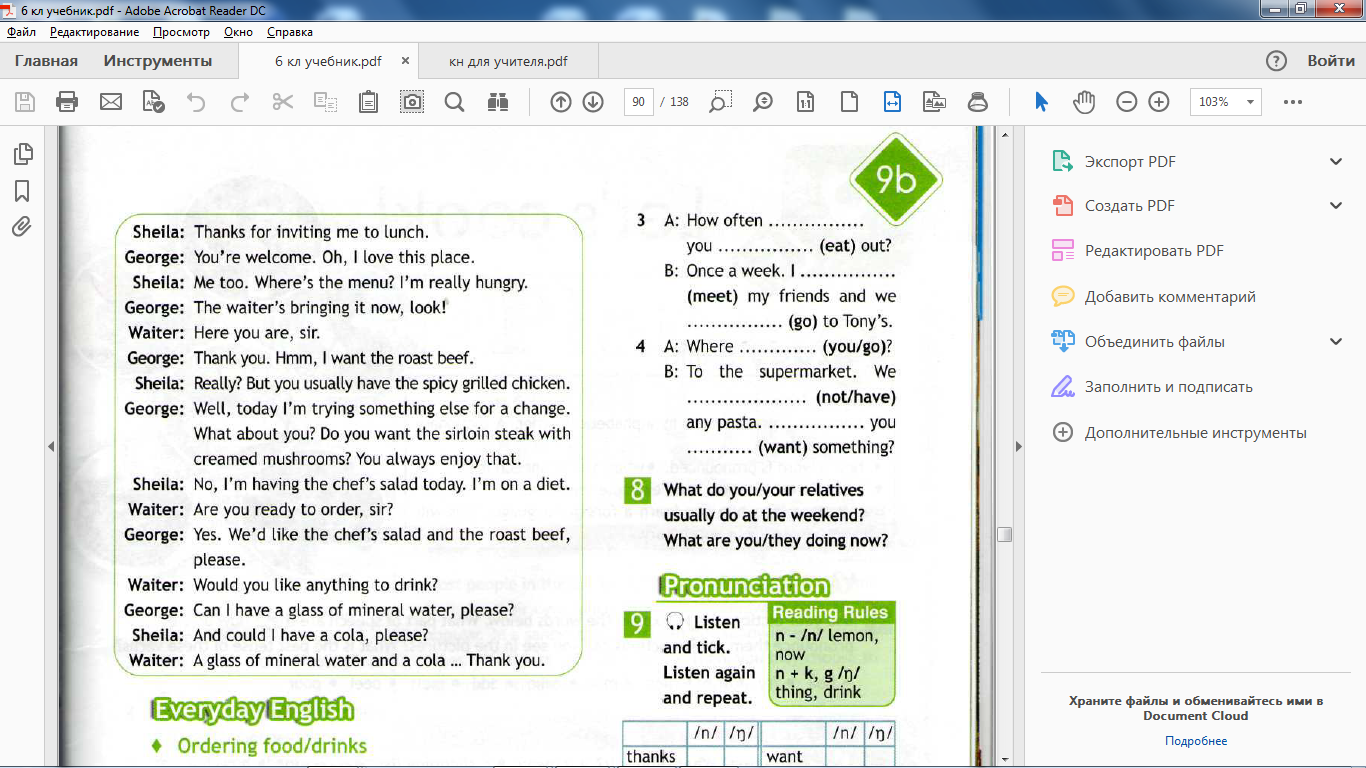
Task: Click the Print file icon
Action: click(67, 102)
